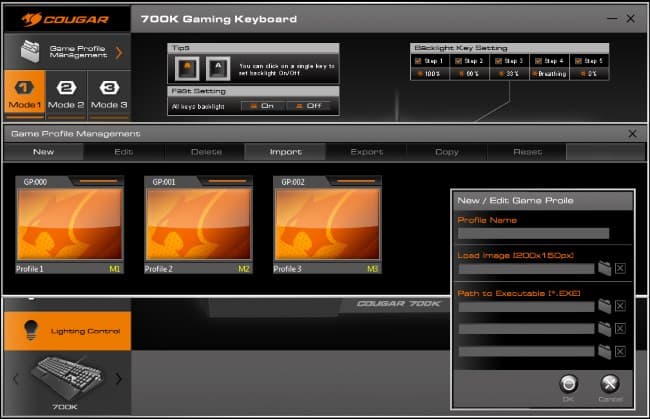Click the first Path to Executable field
The height and width of the screenshot is (419, 650).
526,306
